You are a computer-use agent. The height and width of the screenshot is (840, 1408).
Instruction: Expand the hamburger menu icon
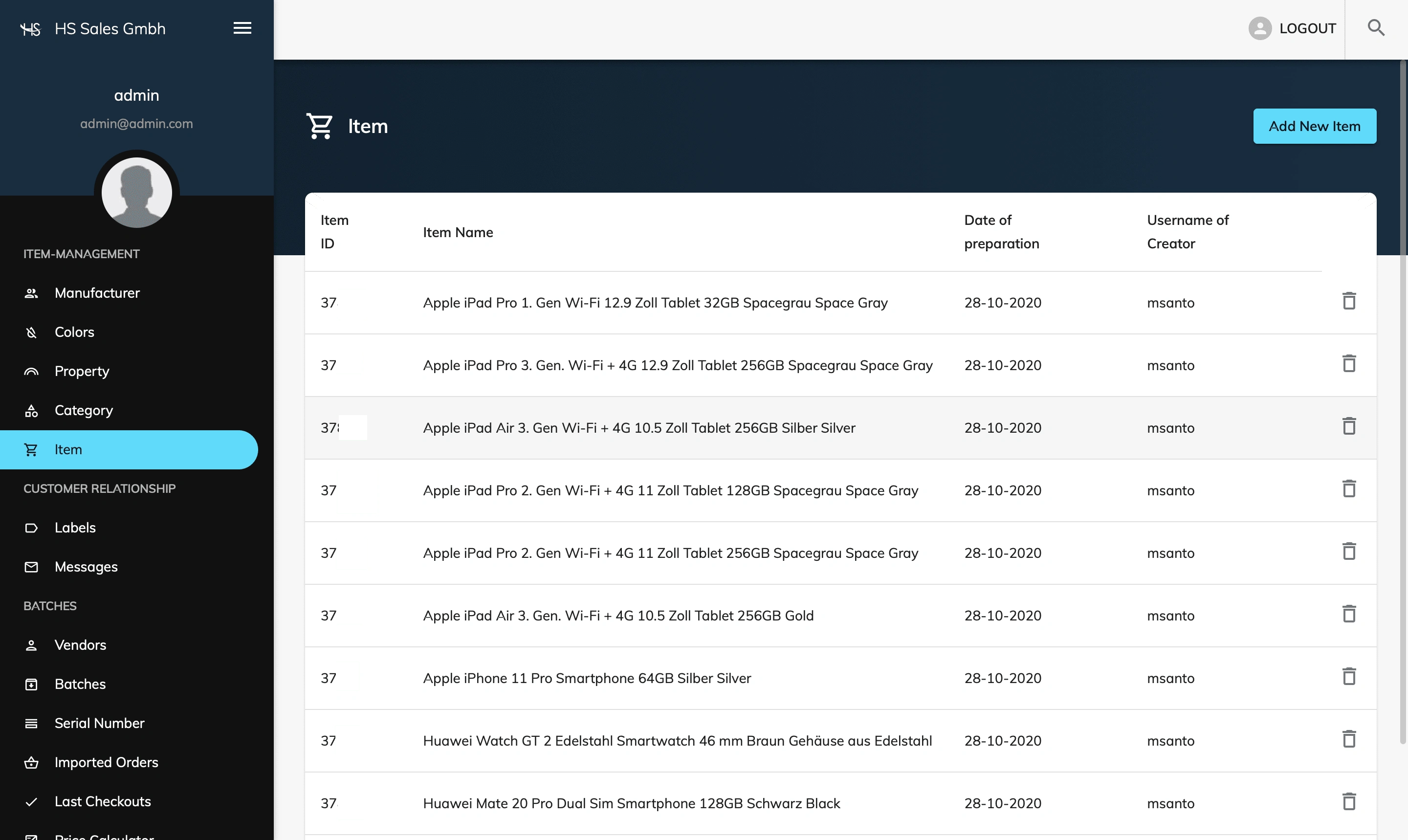coord(242,27)
